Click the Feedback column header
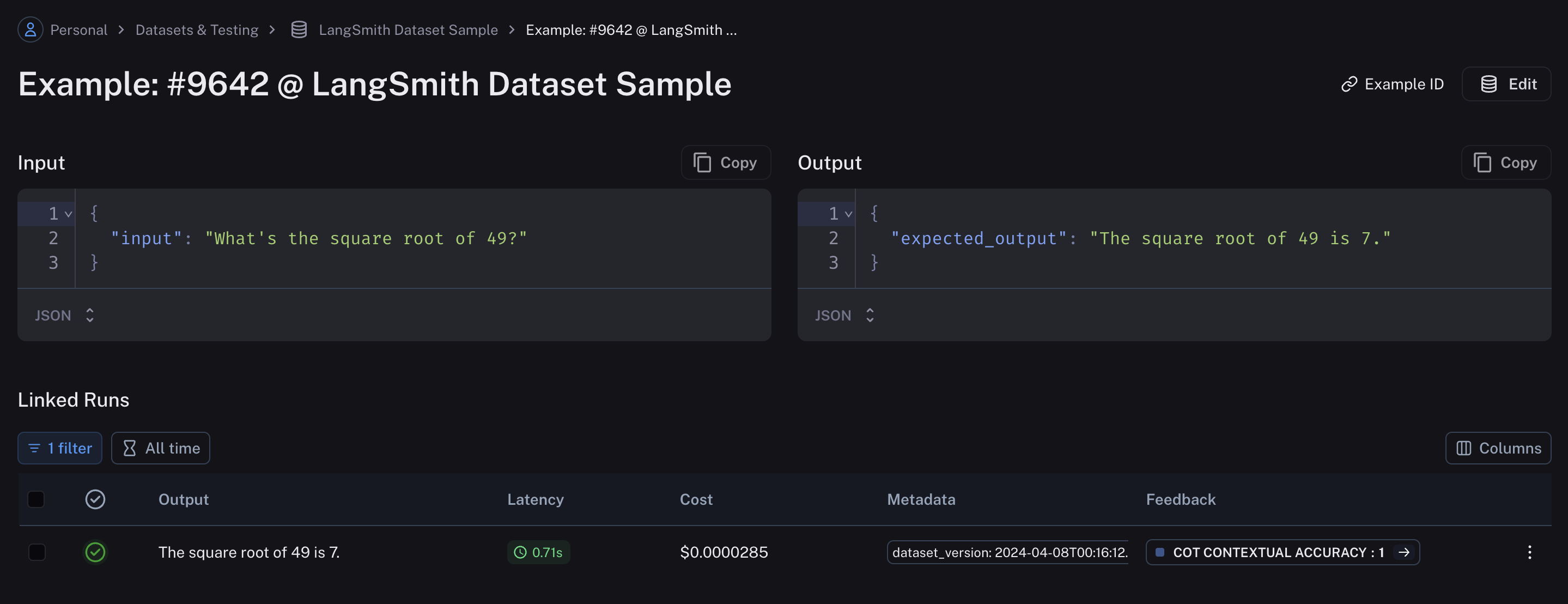 pyautogui.click(x=1181, y=499)
